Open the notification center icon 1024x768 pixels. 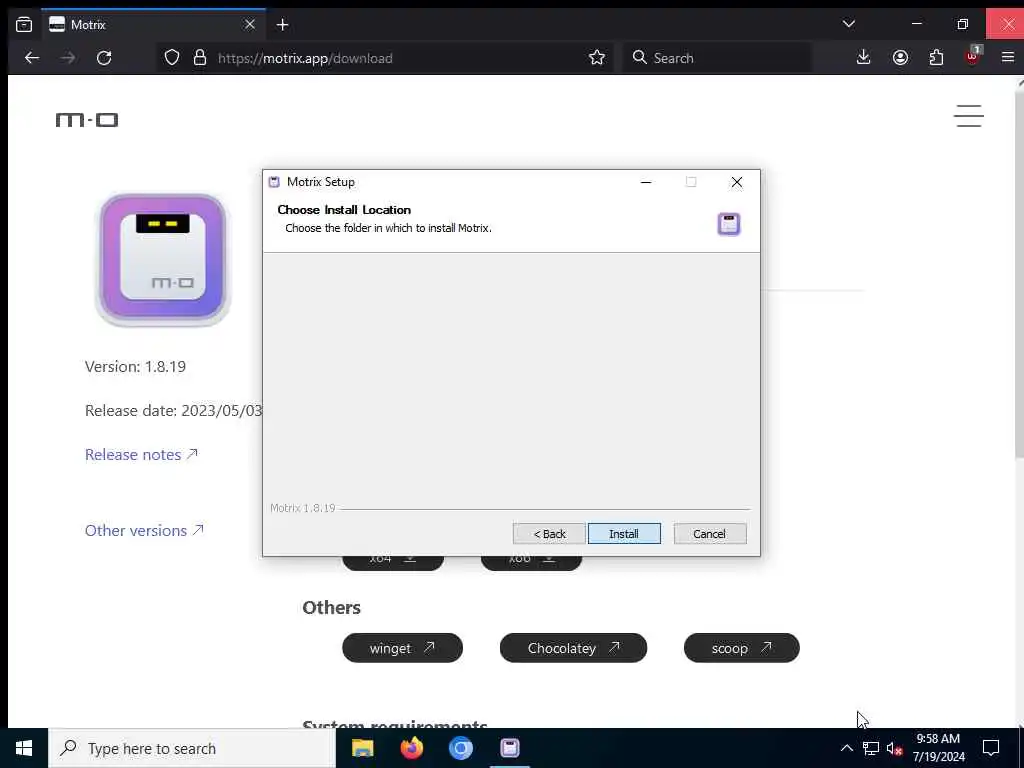click(991, 748)
